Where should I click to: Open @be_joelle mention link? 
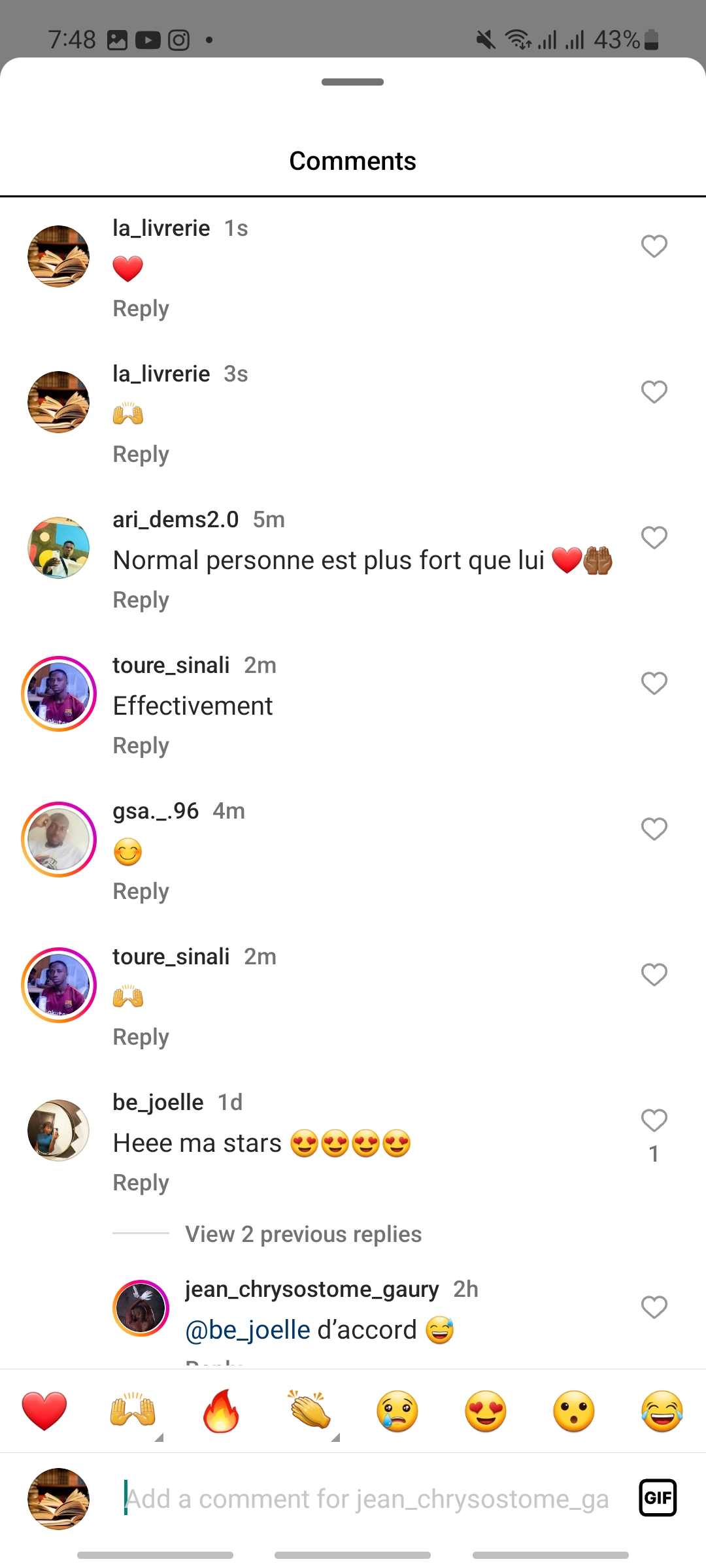(248, 1330)
